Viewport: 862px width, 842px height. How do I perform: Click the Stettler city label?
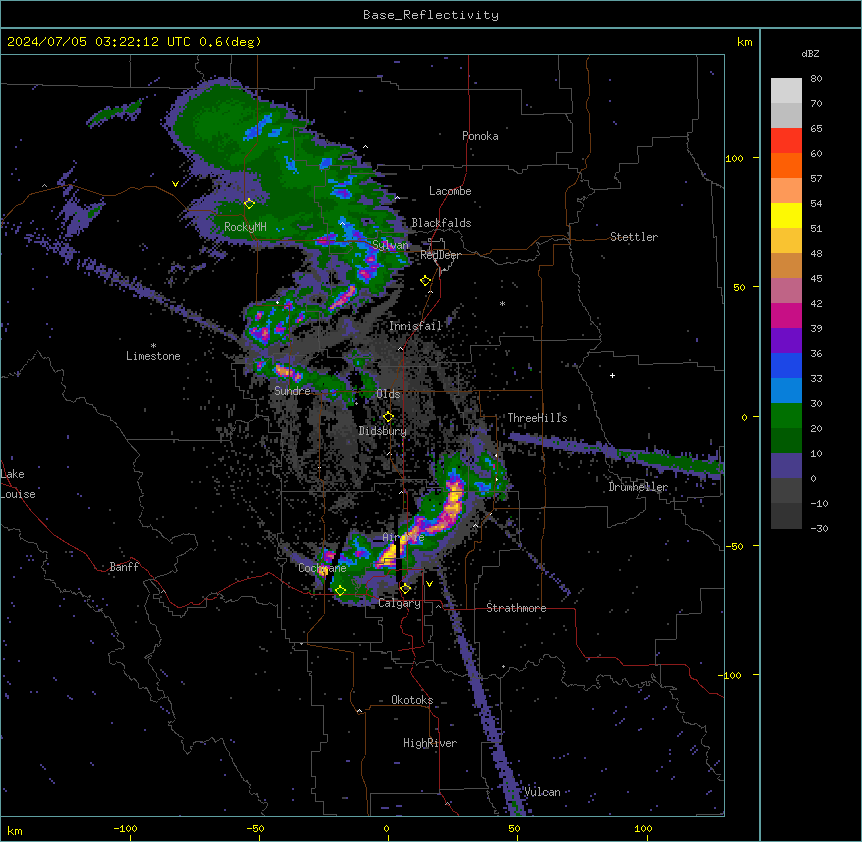[x=633, y=237]
